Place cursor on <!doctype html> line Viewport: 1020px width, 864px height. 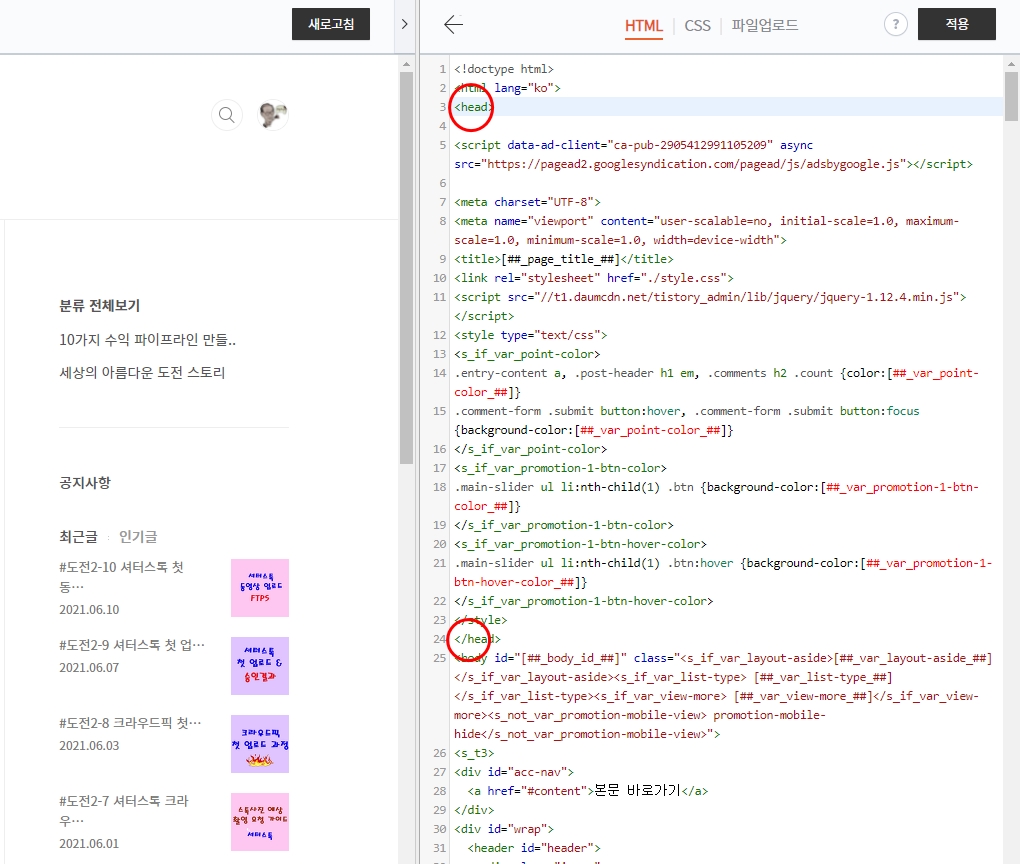pyautogui.click(x=504, y=69)
